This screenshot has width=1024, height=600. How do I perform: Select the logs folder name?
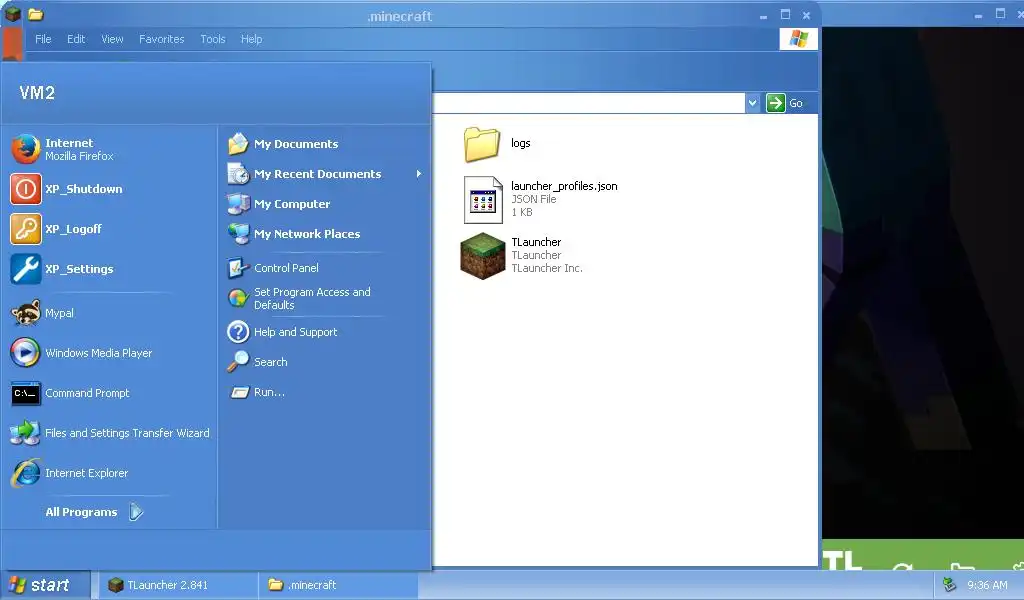[x=520, y=143]
